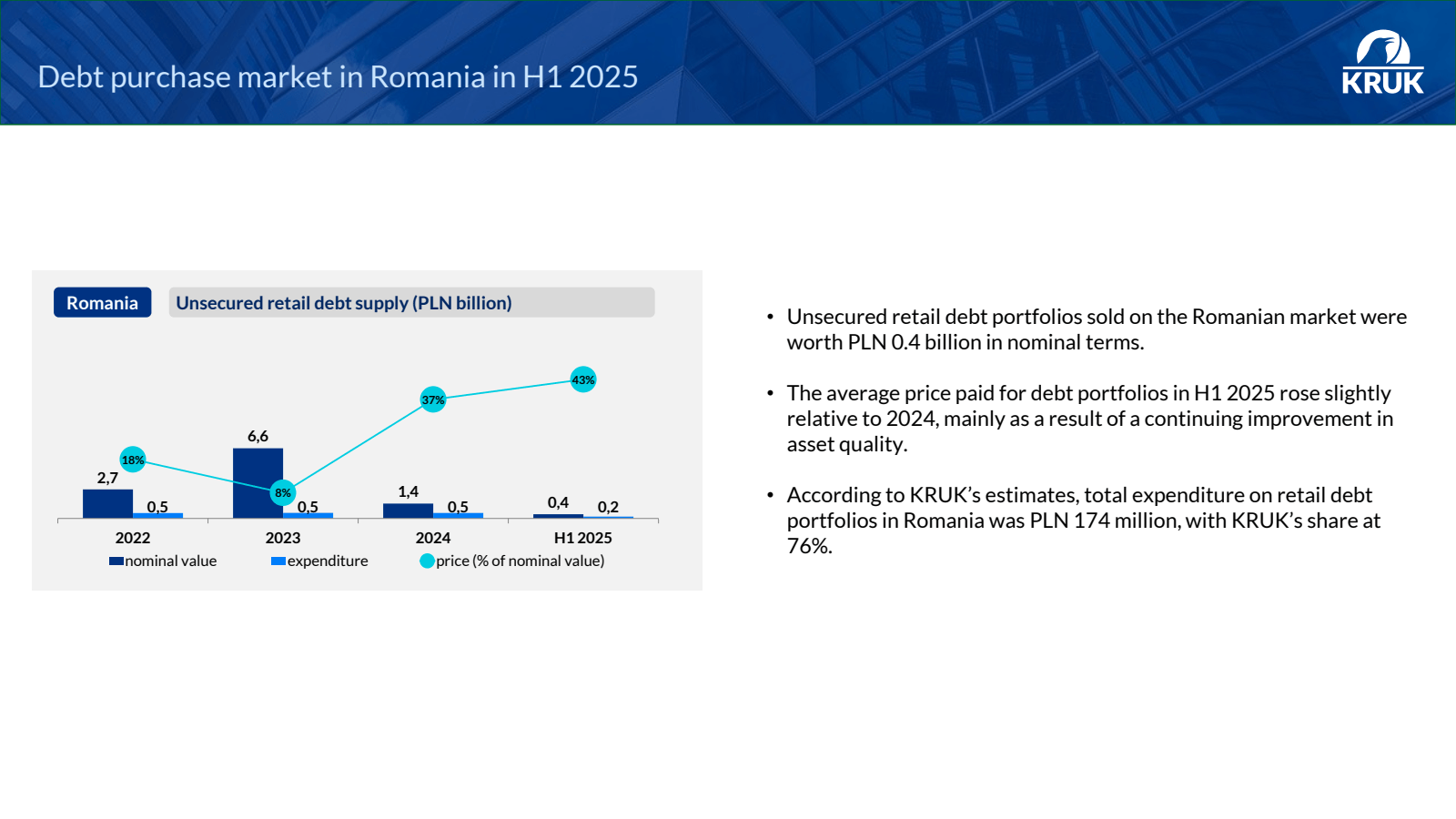Click the nominal value legend swatch
Viewport: 1456px width, 819px height.
116,561
